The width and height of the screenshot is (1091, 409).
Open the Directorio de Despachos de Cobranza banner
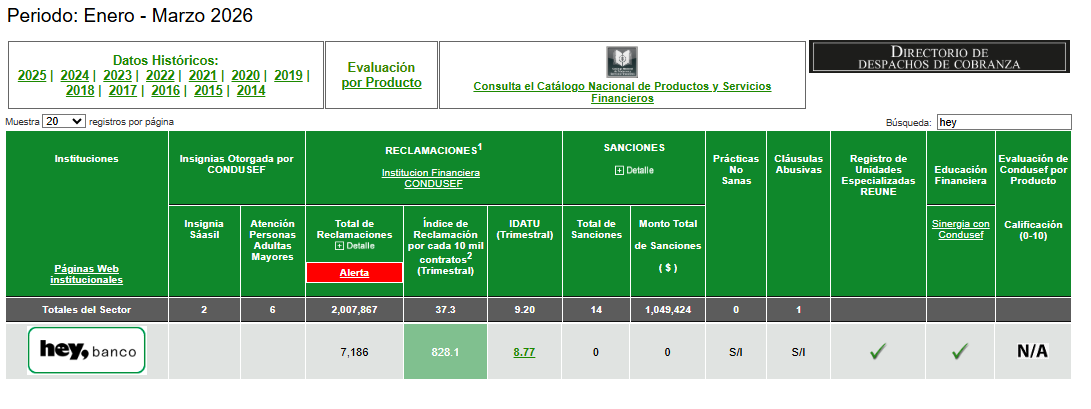click(939, 57)
